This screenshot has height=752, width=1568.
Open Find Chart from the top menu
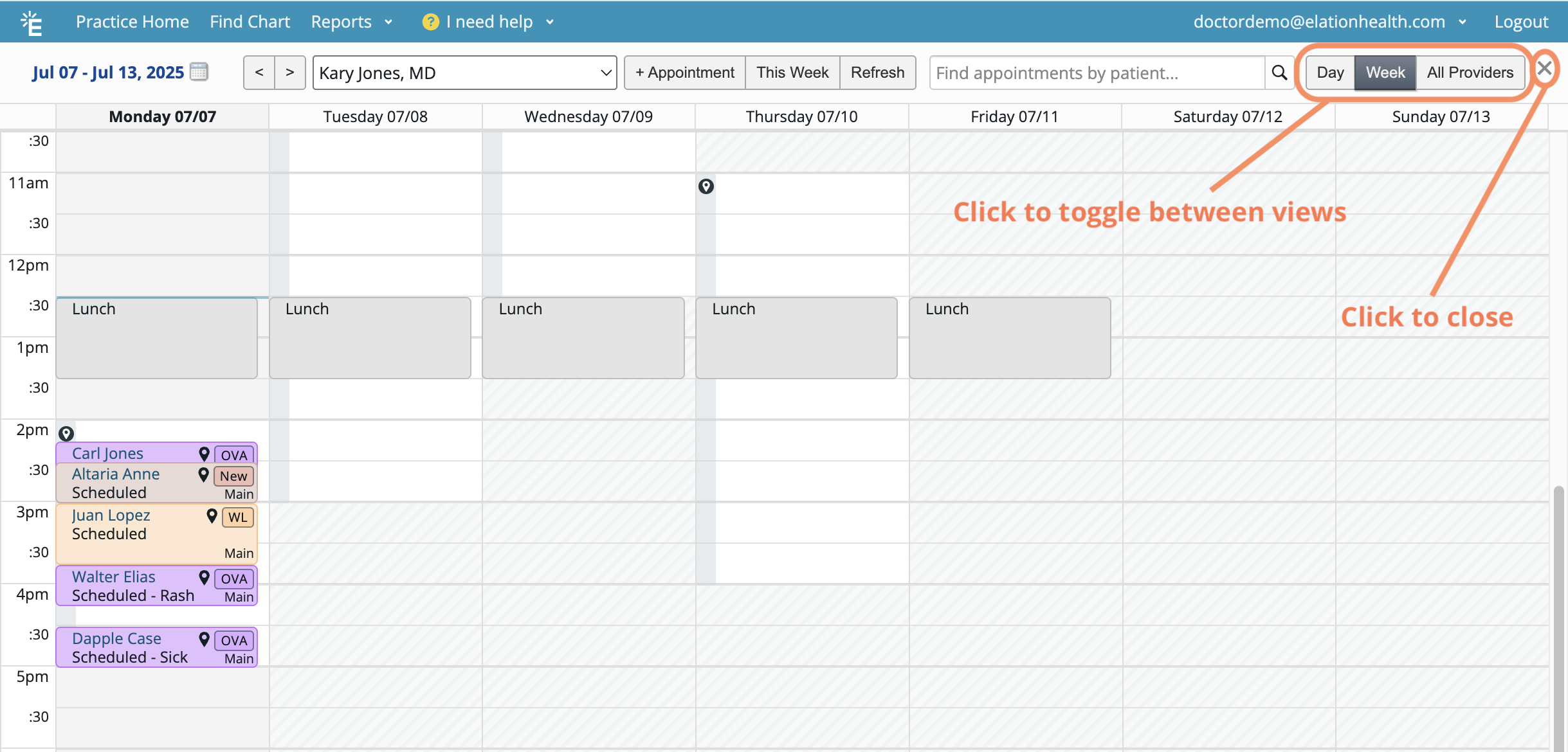tap(250, 22)
